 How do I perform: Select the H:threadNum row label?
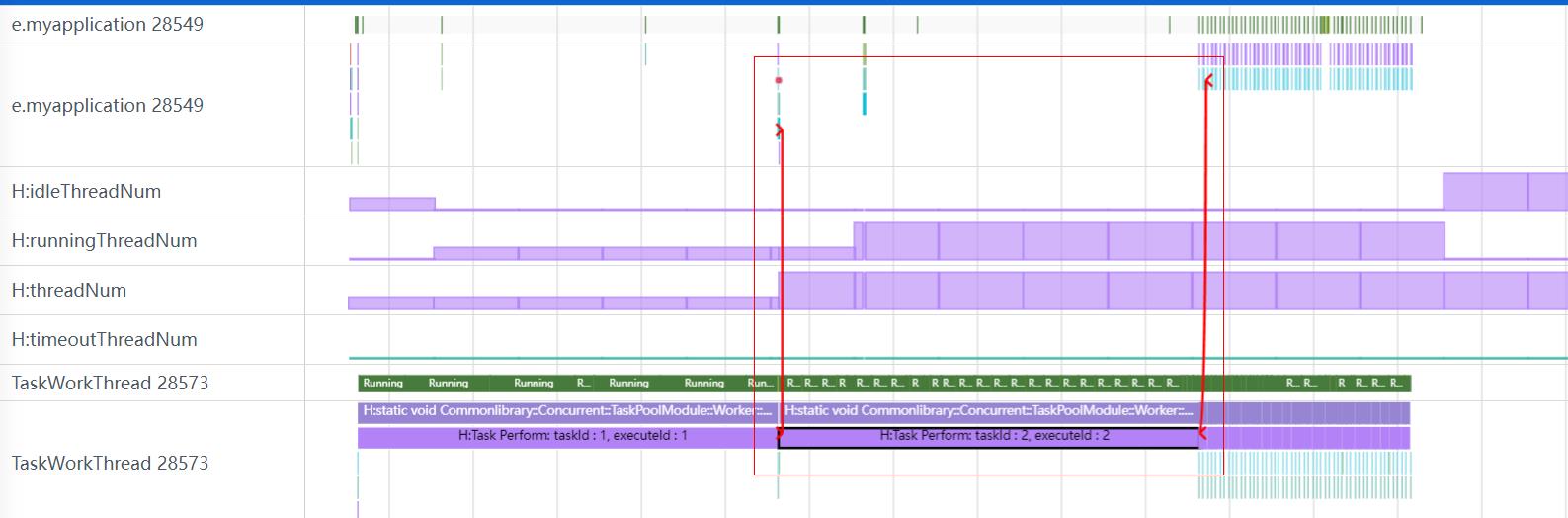(69, 291)
